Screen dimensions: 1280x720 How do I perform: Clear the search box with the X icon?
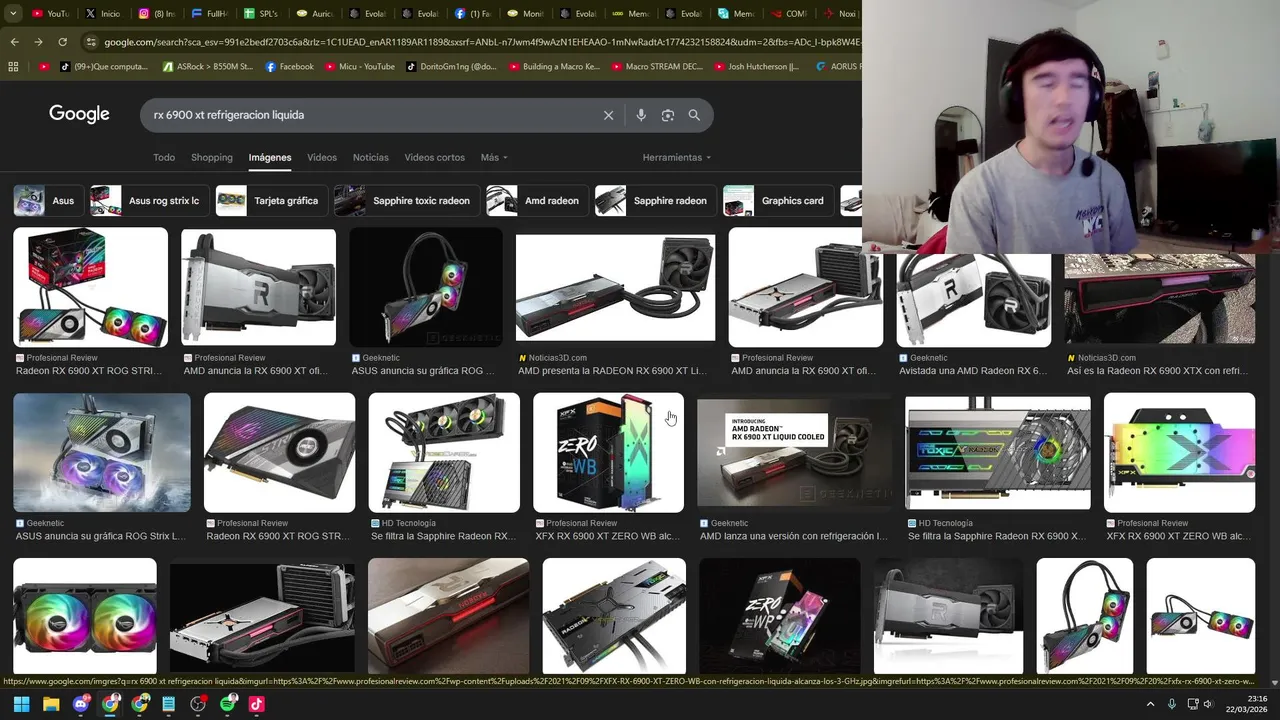click(608, 115)
